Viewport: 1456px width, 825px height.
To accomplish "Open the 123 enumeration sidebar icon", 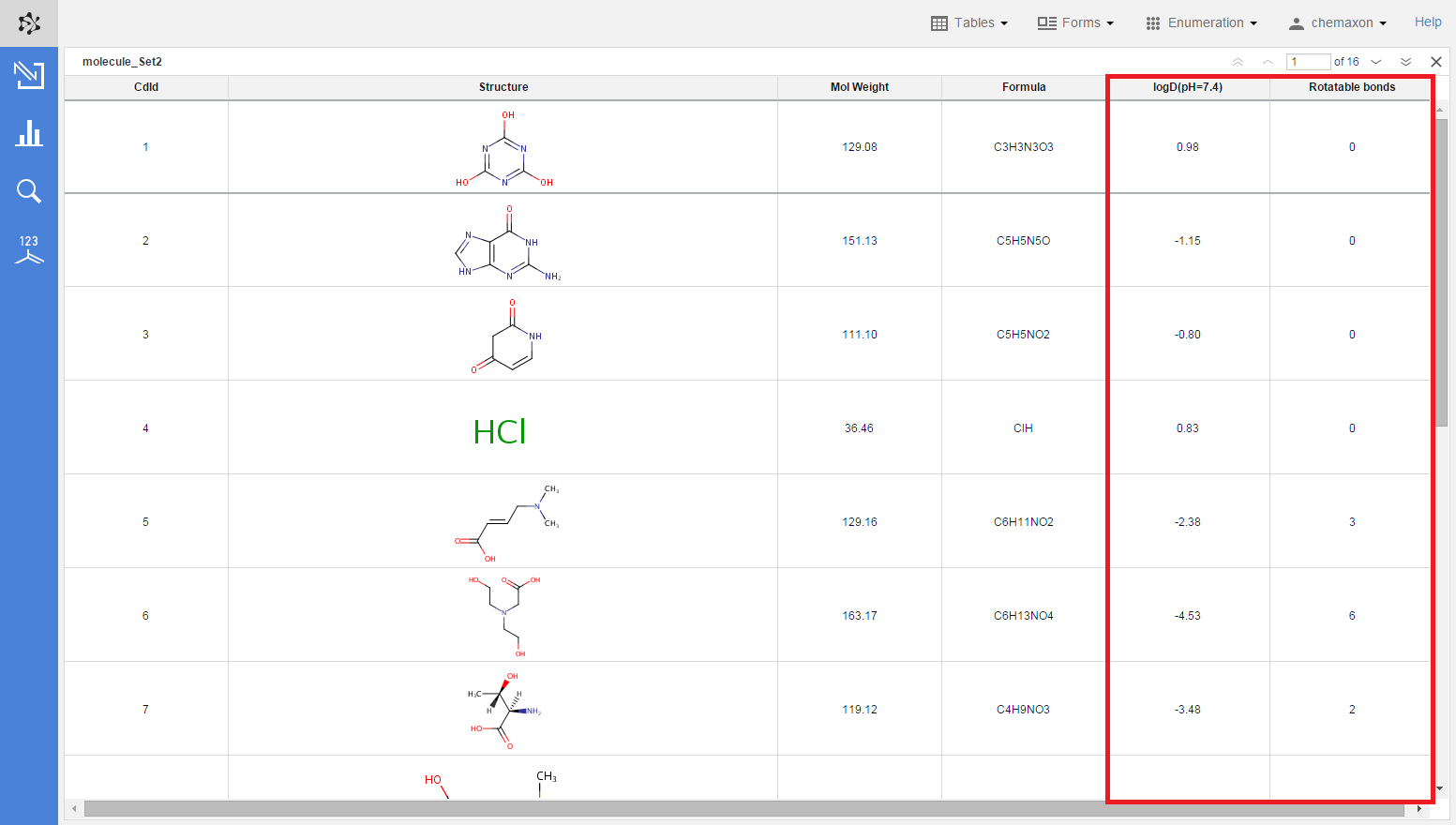I will (29, 249).
